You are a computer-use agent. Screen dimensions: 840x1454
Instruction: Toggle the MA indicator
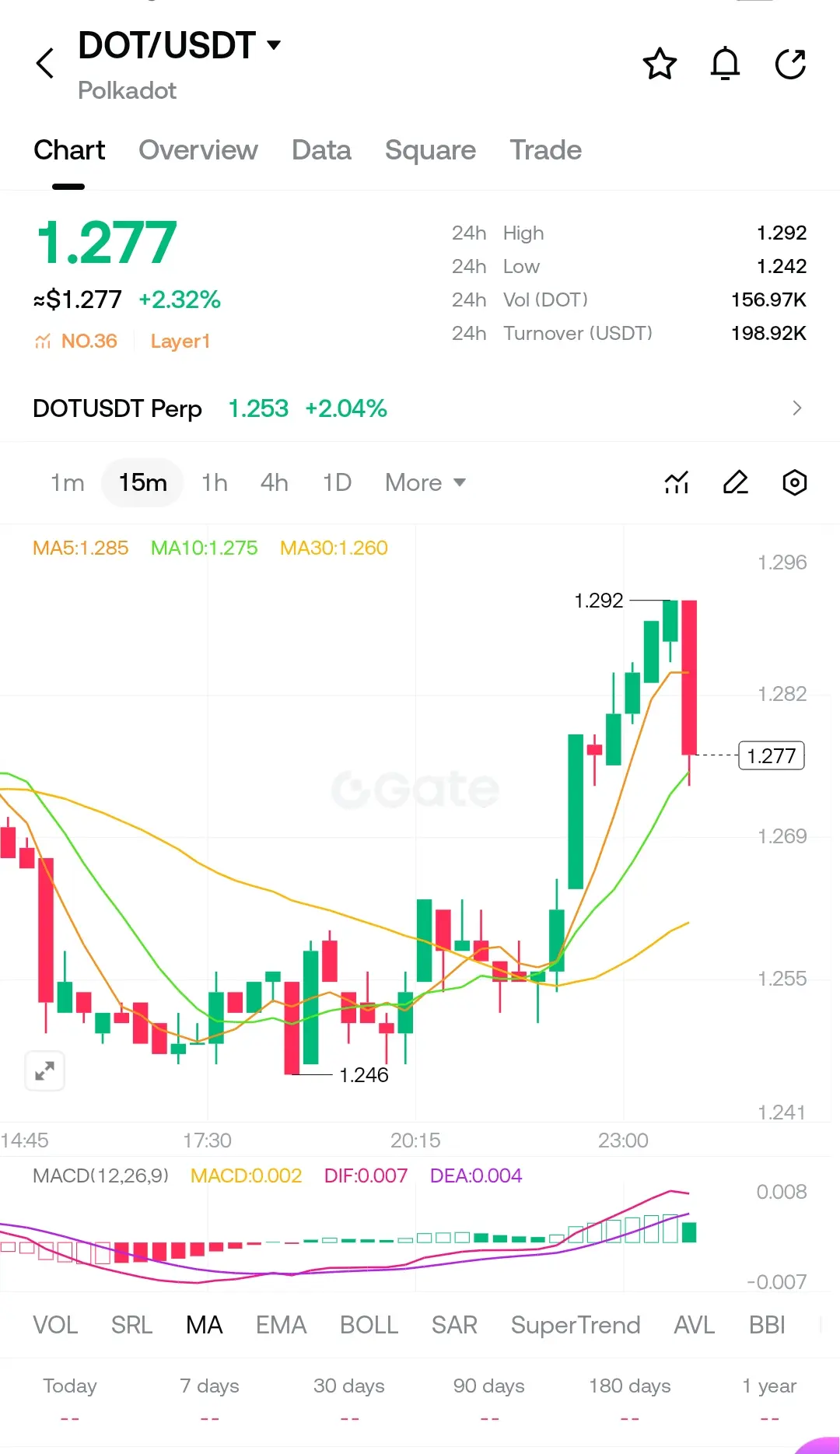pos(205,1325)
